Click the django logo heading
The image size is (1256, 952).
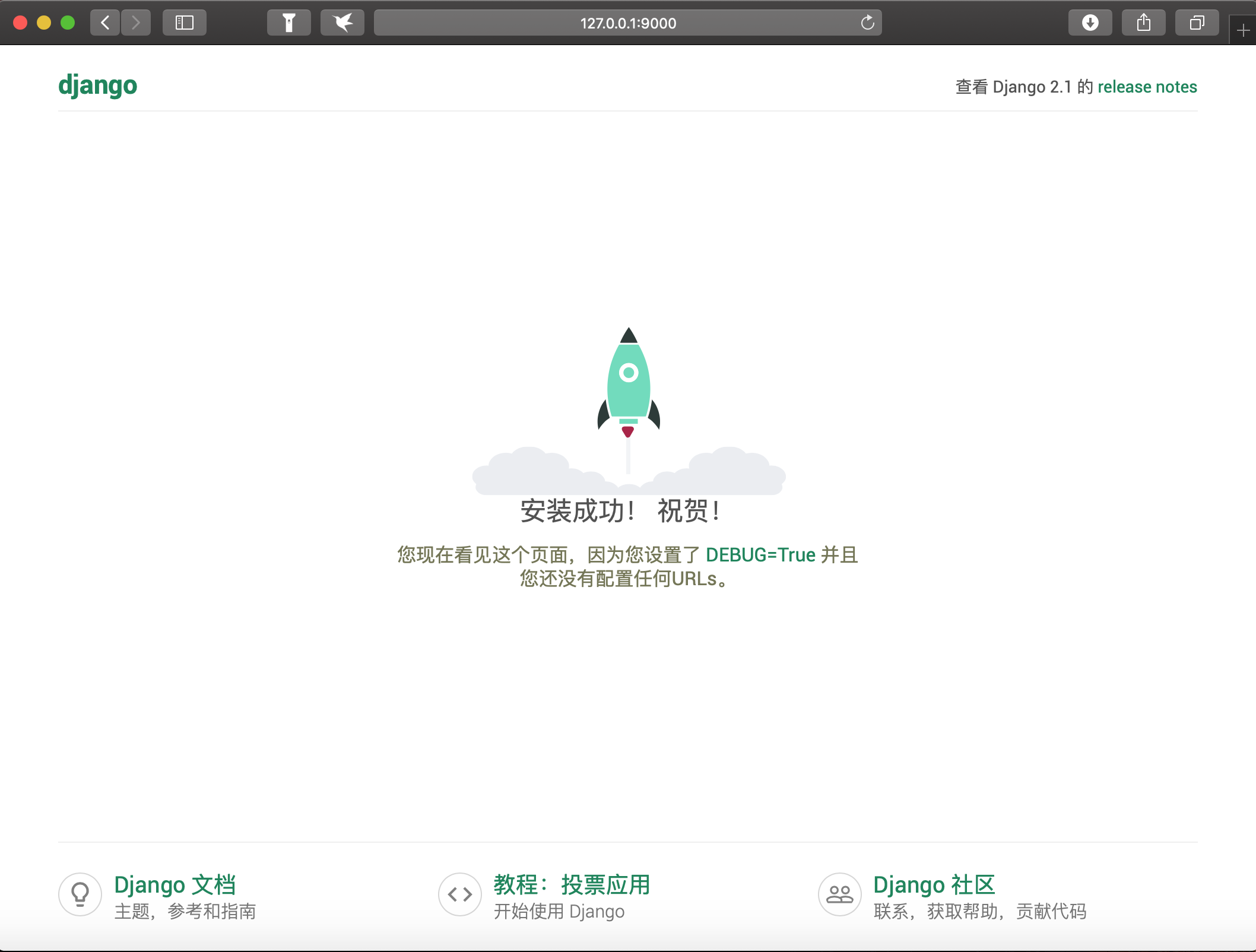click(98, 85)
